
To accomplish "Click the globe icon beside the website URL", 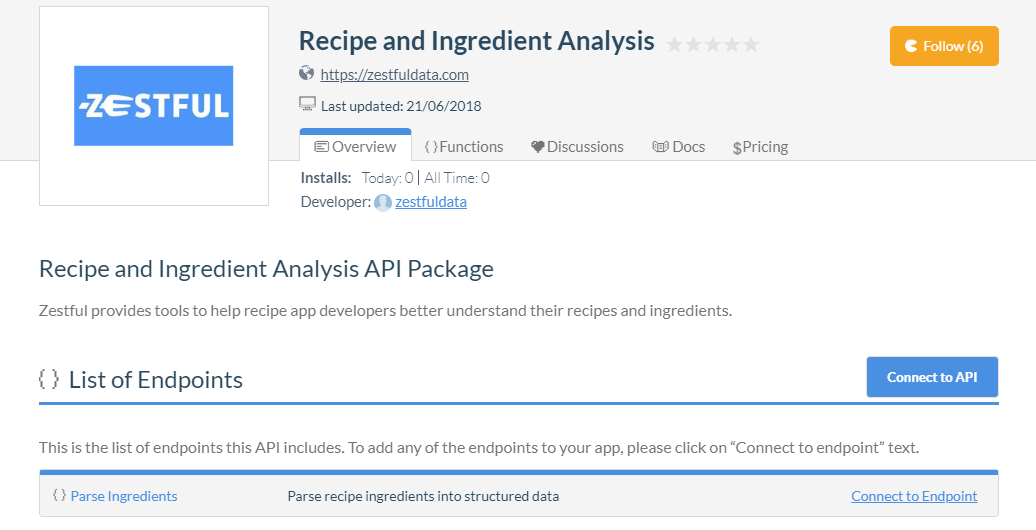I will click(x=307, y=74).
